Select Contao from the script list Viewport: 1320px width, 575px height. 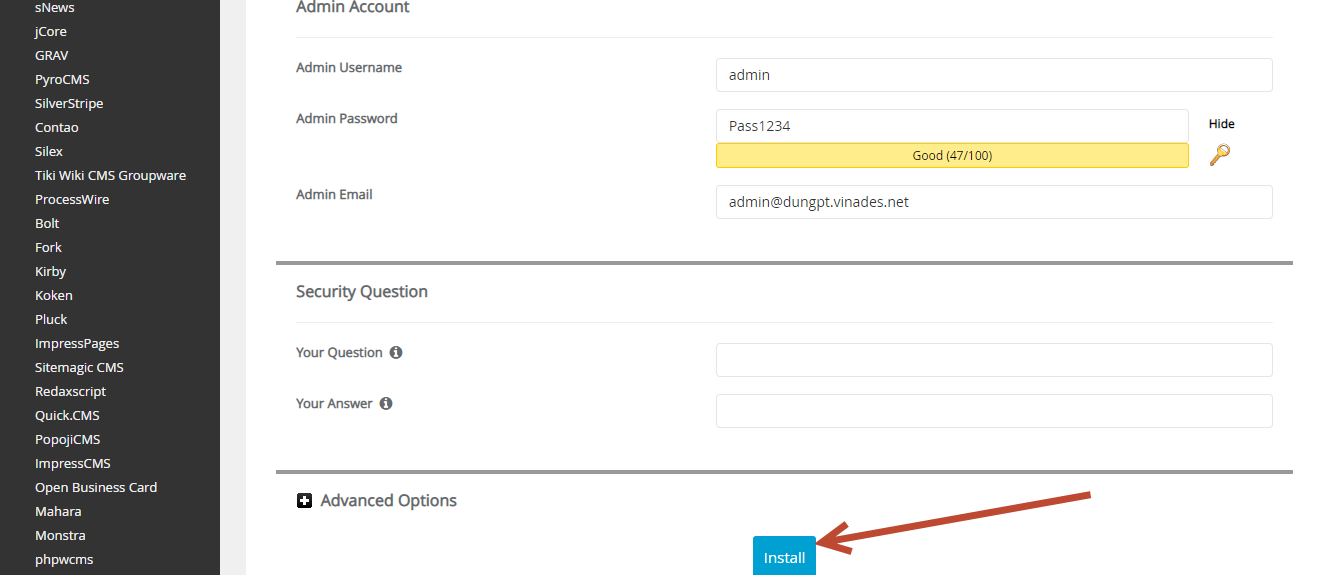[x=57, y=128]
